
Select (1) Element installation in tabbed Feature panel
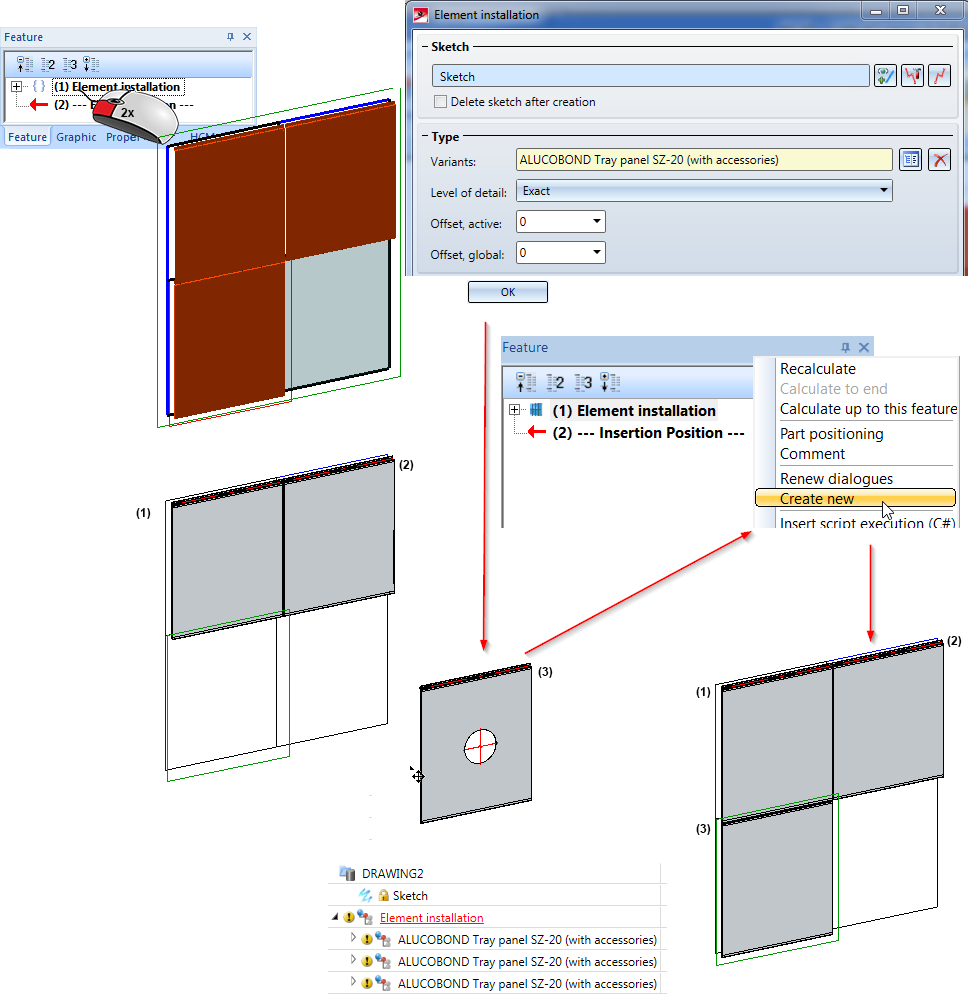coord(117,86)
